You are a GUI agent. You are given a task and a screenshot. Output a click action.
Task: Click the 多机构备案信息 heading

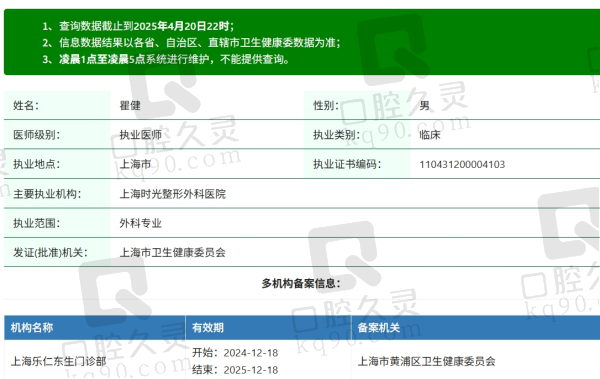[301, 284]
